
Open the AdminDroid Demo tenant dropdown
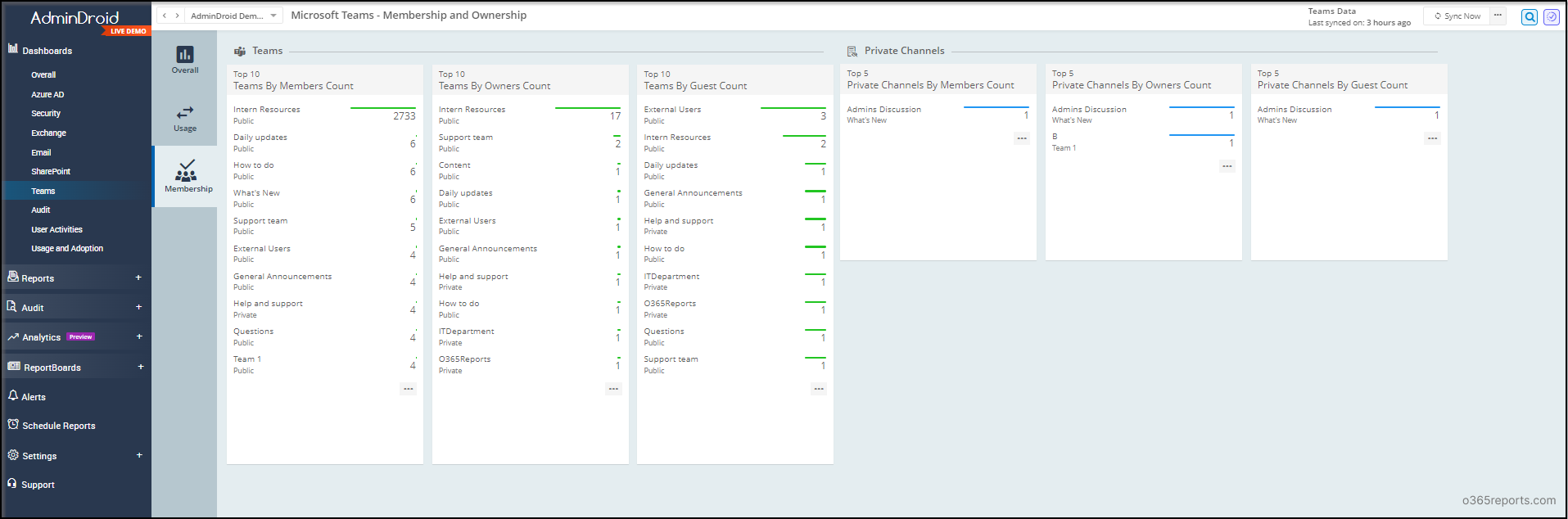pos(233,16)
